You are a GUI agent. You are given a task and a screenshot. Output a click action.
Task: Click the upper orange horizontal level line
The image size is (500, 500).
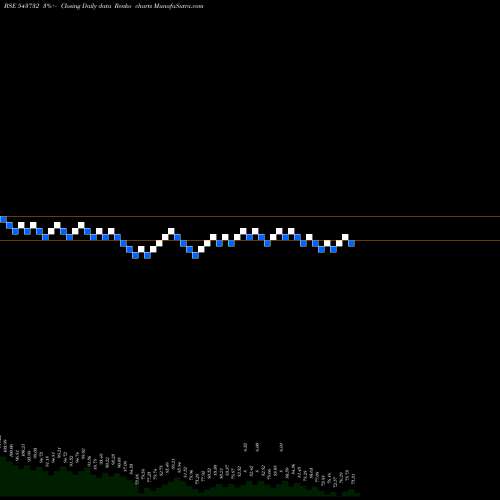[250, 217]
